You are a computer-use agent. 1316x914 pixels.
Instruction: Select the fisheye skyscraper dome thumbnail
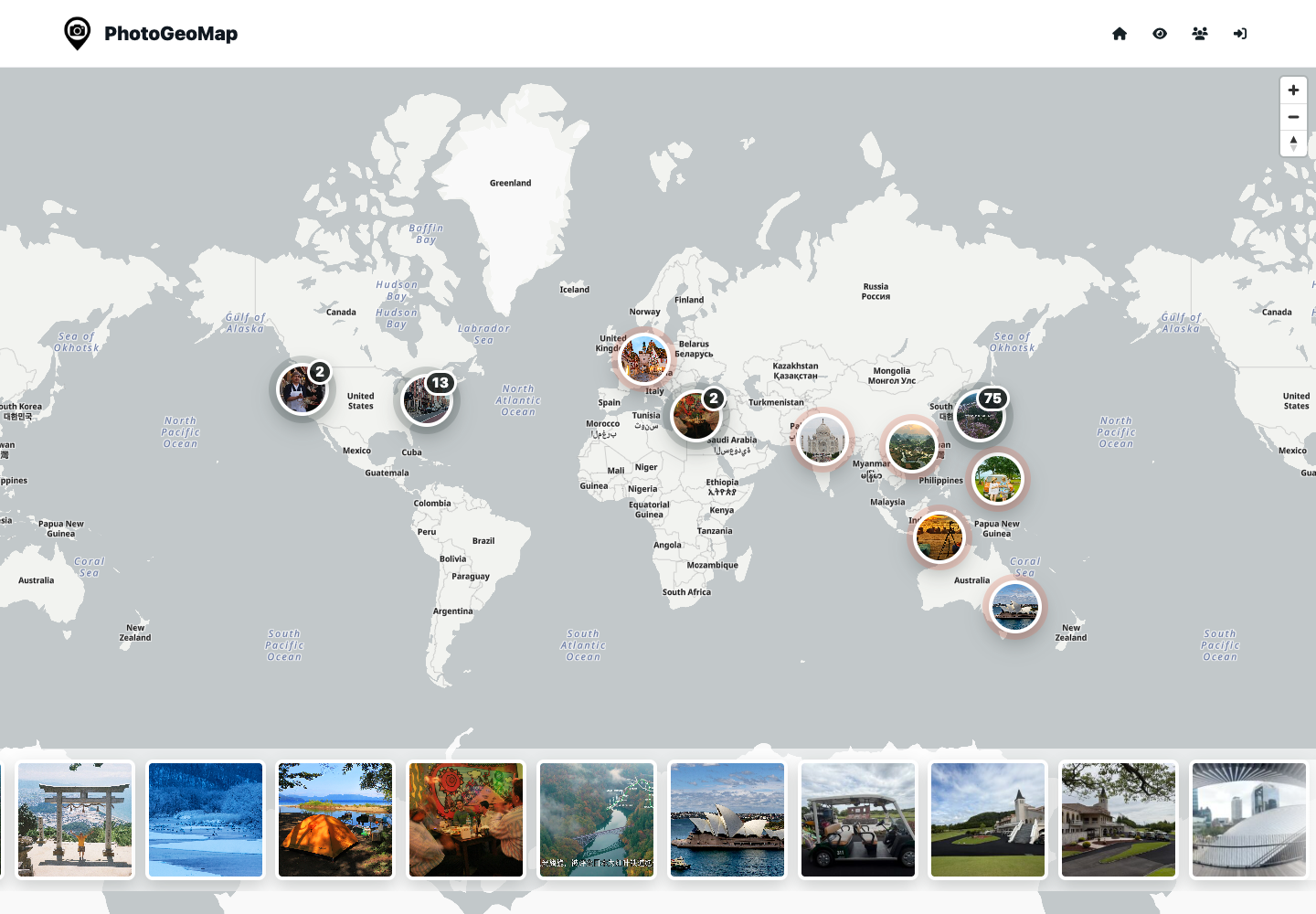point(1249,820)
